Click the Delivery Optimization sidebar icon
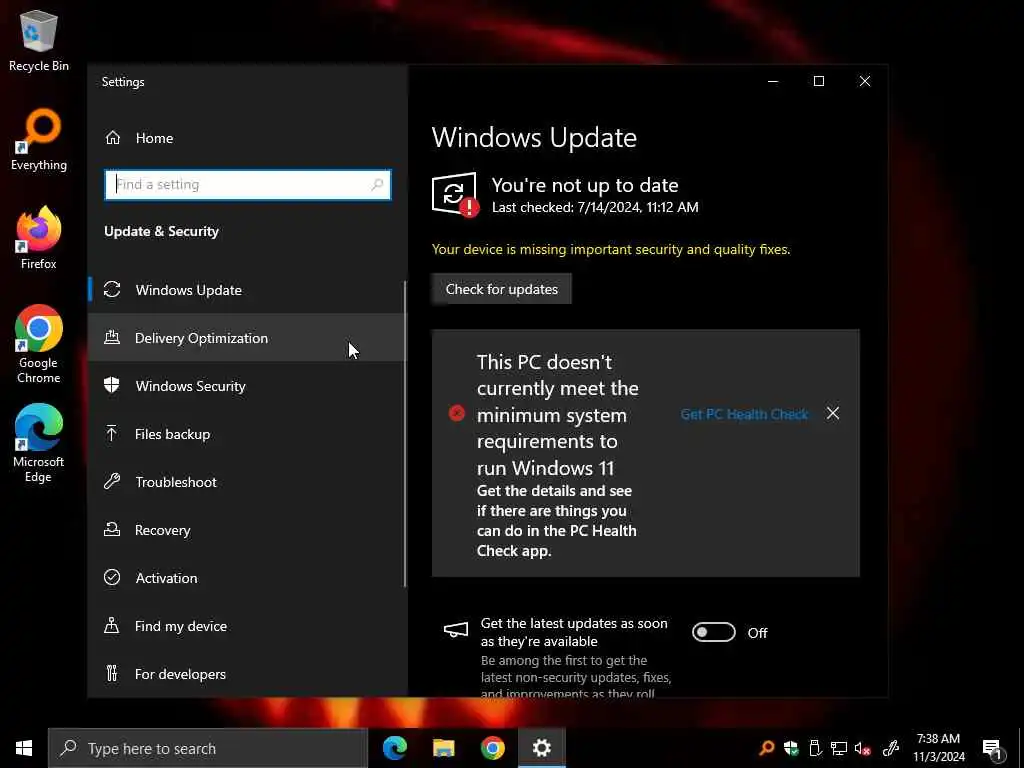This screenshot has height=768, width=1024. coord(112,338)
